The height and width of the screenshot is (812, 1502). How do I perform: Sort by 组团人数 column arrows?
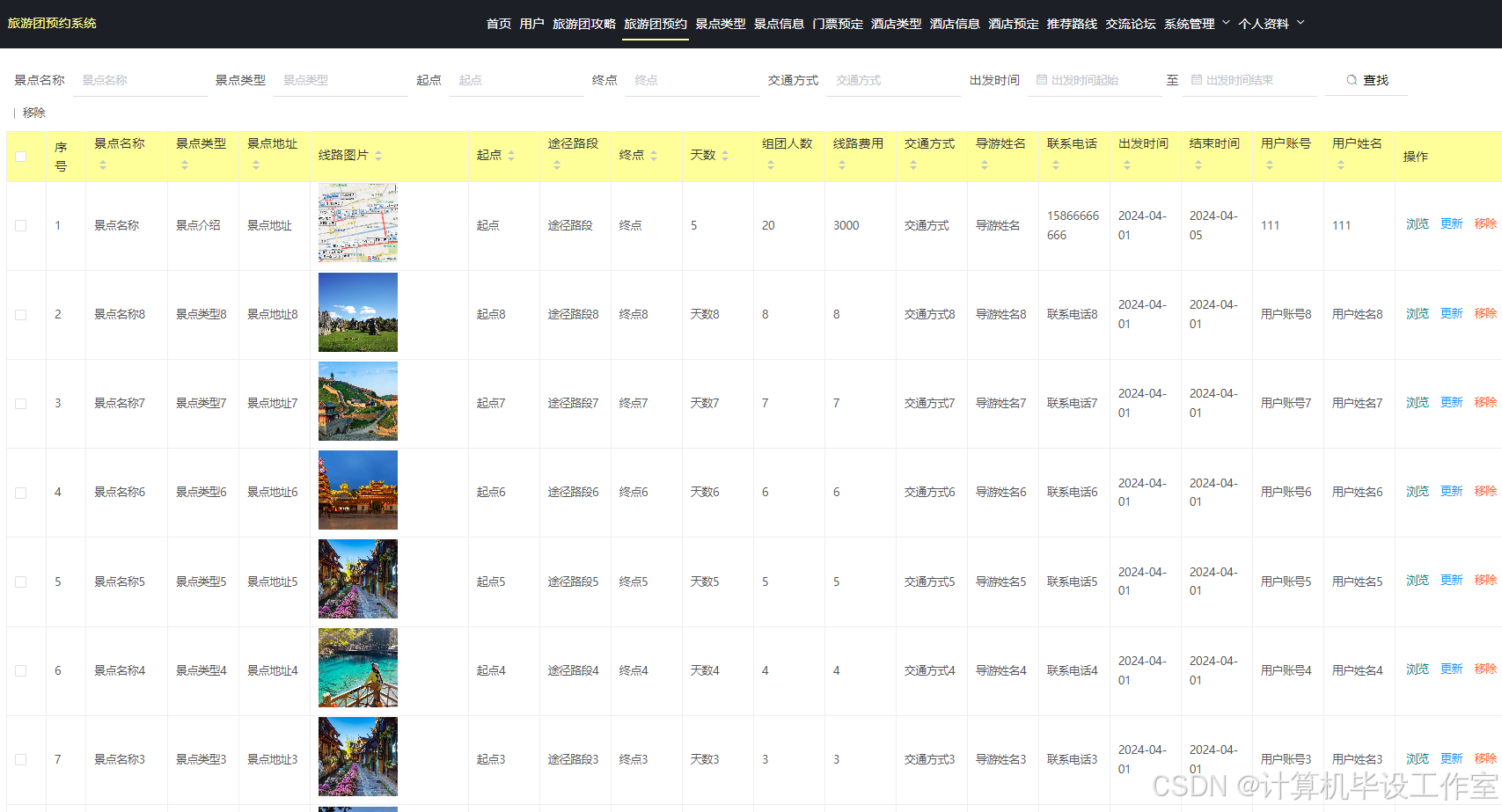[x=771, y=165]
